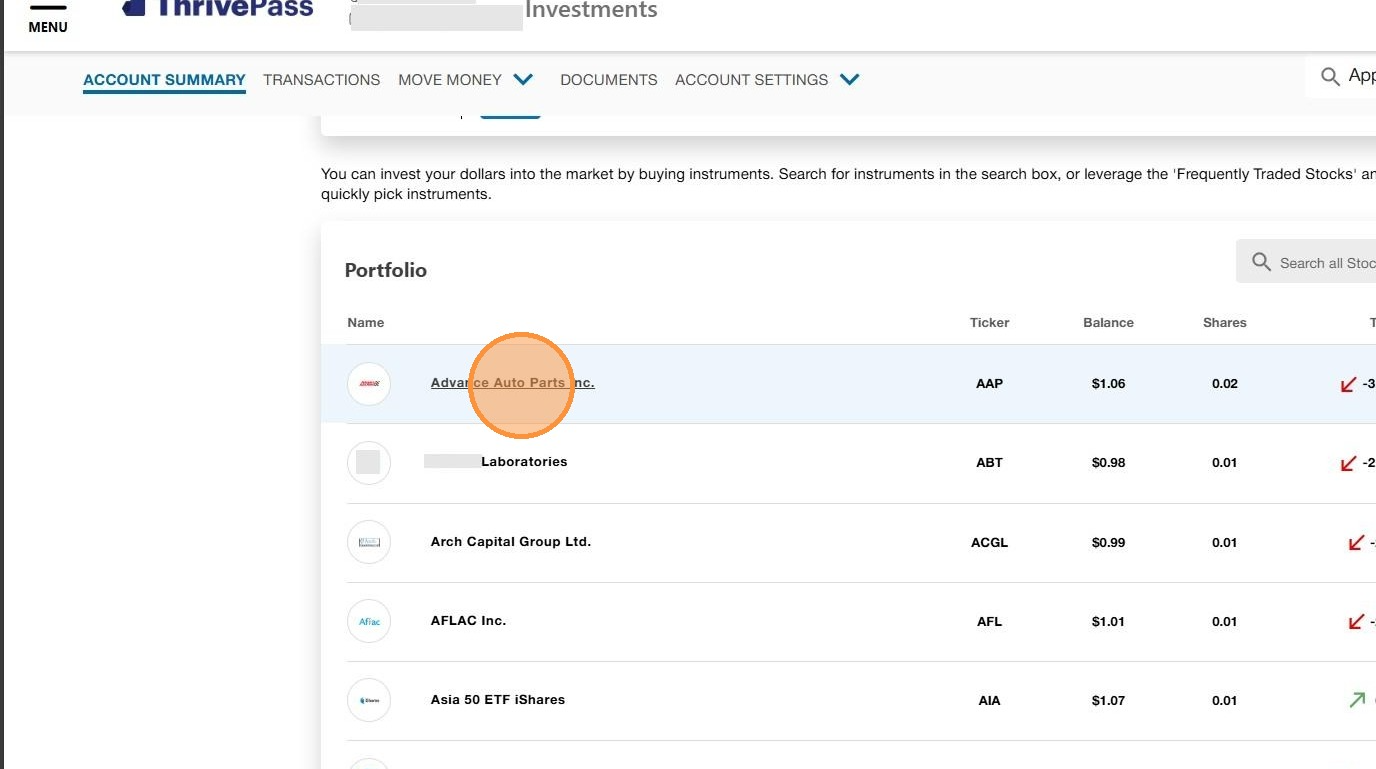Click the AFLAC logo icon
Image resolution: width=1376 pixels, height=769 pixels.
[369, 621]
